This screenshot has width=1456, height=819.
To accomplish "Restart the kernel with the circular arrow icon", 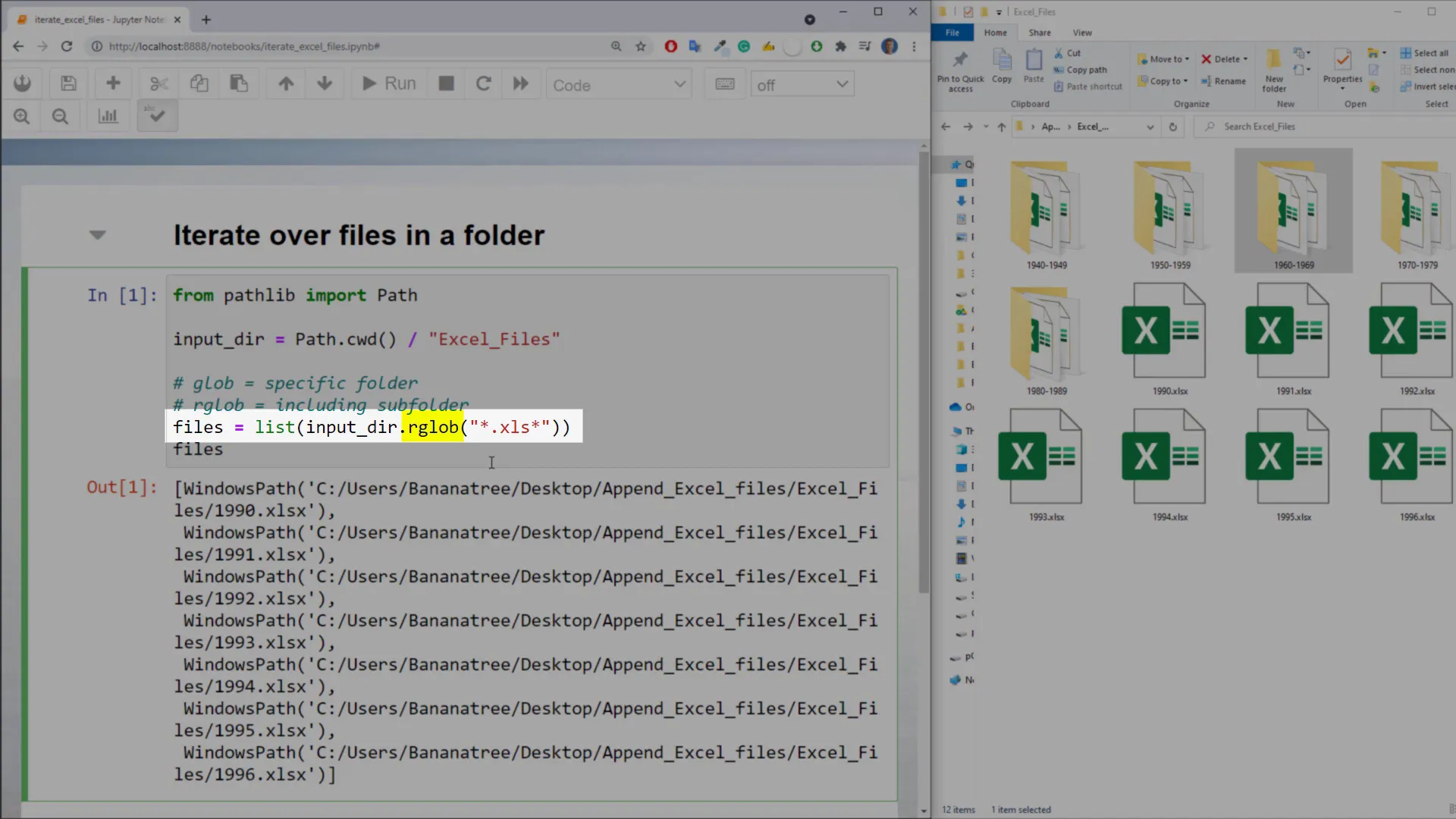I will pos(483,83).
